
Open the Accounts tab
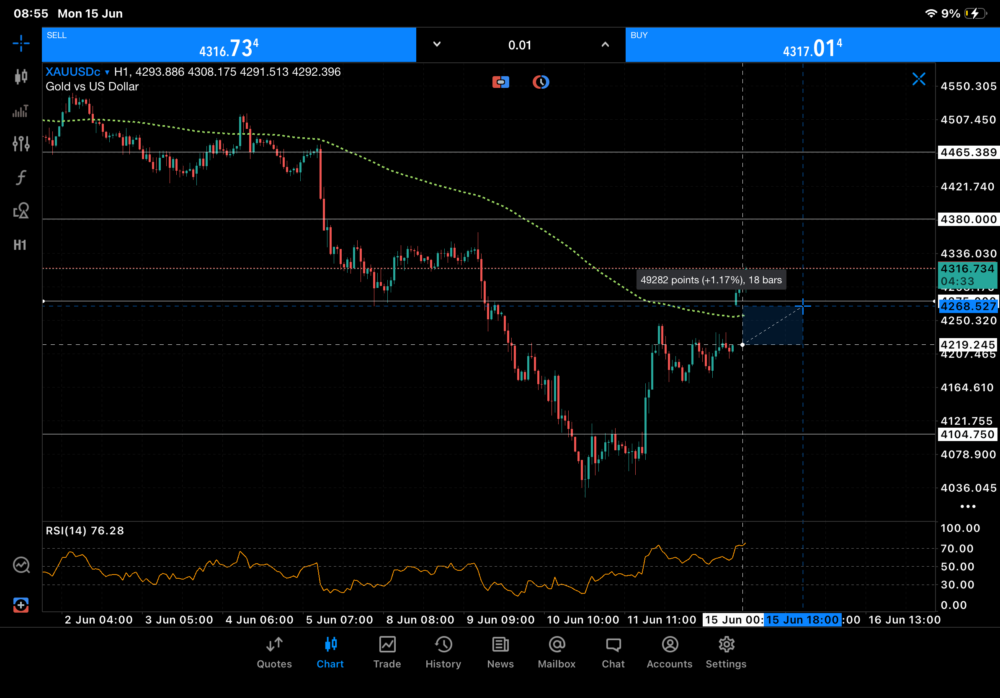(x=670, y=653)
